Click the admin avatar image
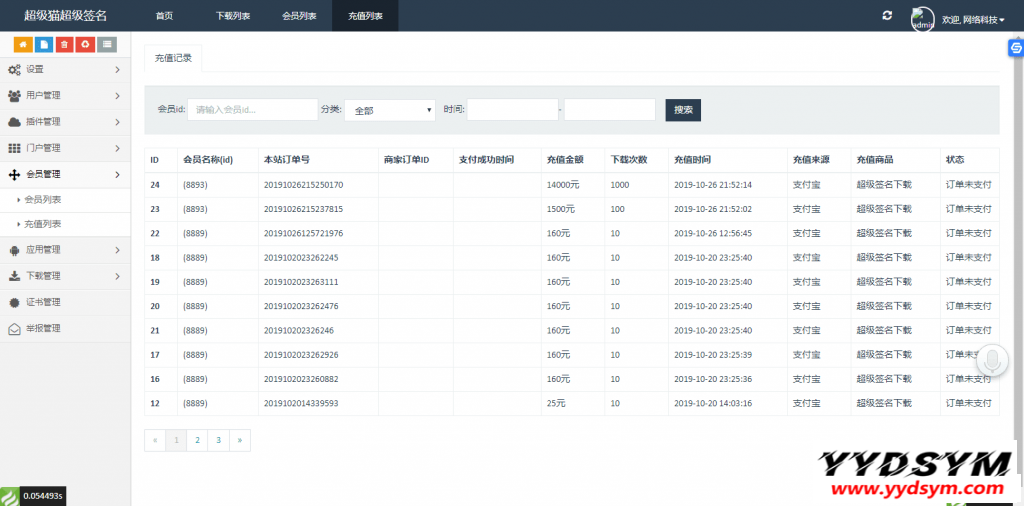Viewport: 1024px width, 506px height. tap(922, 18)
